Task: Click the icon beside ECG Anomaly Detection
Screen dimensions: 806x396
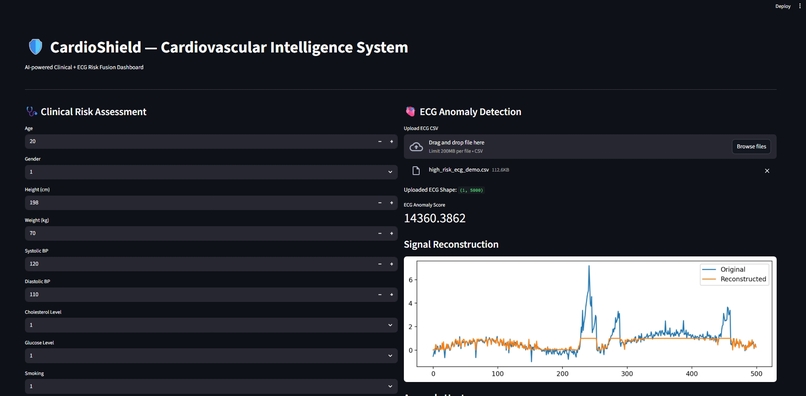Action: click(x=410, y=112)
